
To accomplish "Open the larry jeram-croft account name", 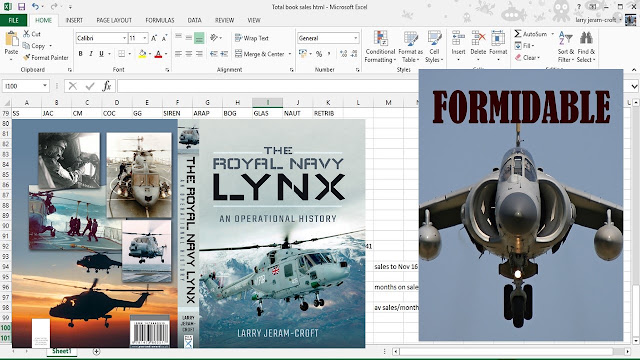I will coord(596,20).
